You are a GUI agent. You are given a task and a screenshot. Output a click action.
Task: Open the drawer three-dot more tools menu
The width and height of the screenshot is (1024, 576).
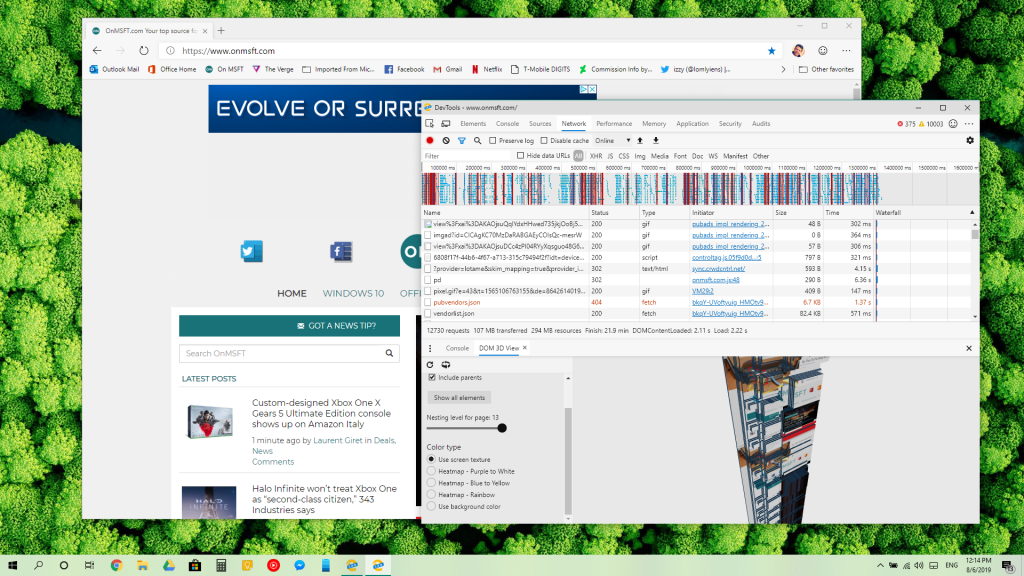[430, 348]
